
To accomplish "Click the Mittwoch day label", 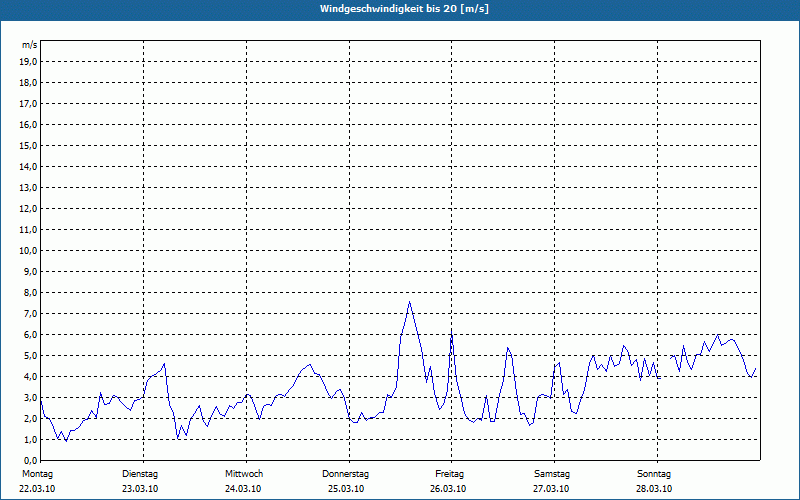I will pos(244,474).
